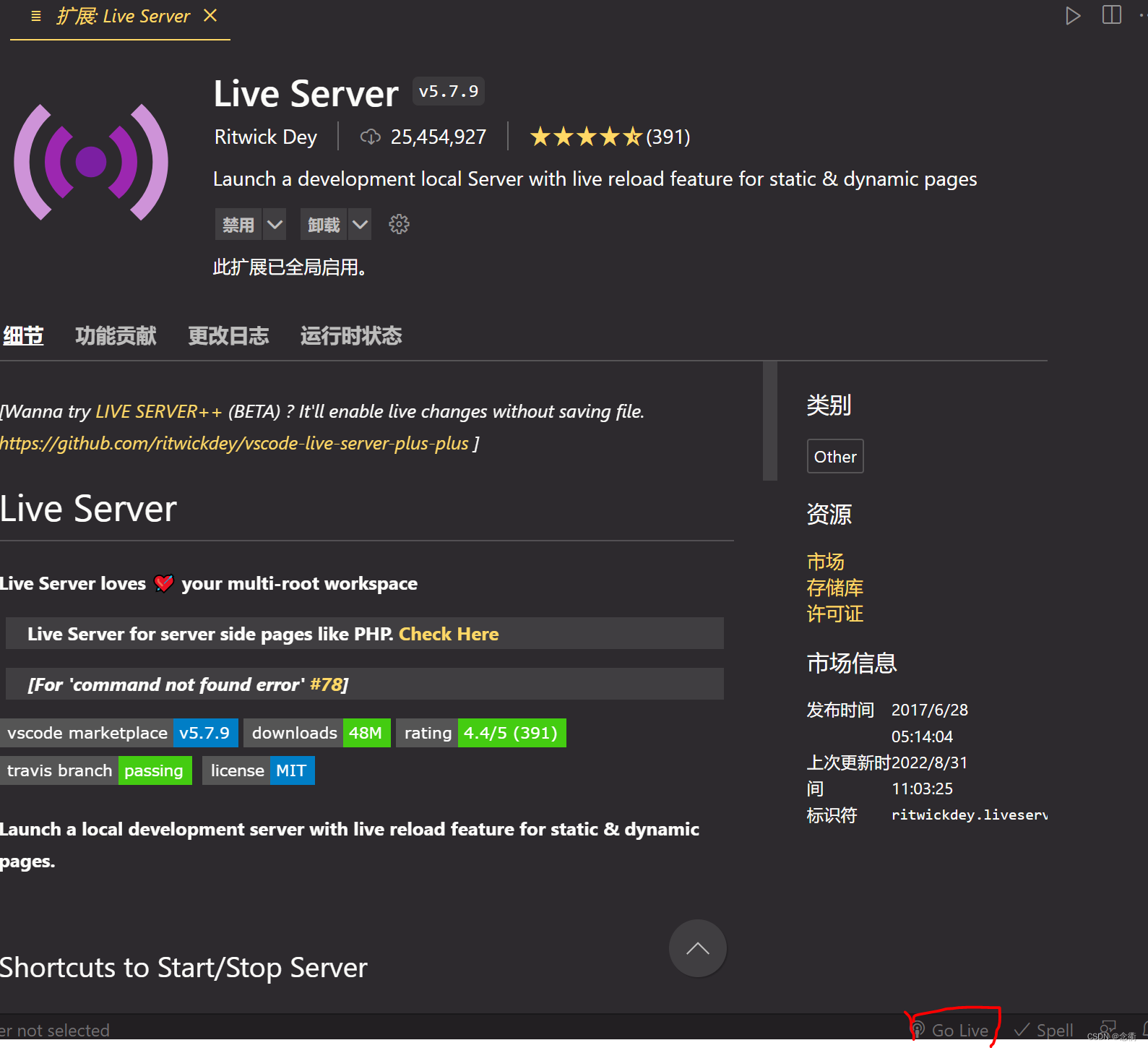Open the extension settings gear
Viewport: 1148px width, 1048px height.
pyautogui.click(x=399, y=225)
